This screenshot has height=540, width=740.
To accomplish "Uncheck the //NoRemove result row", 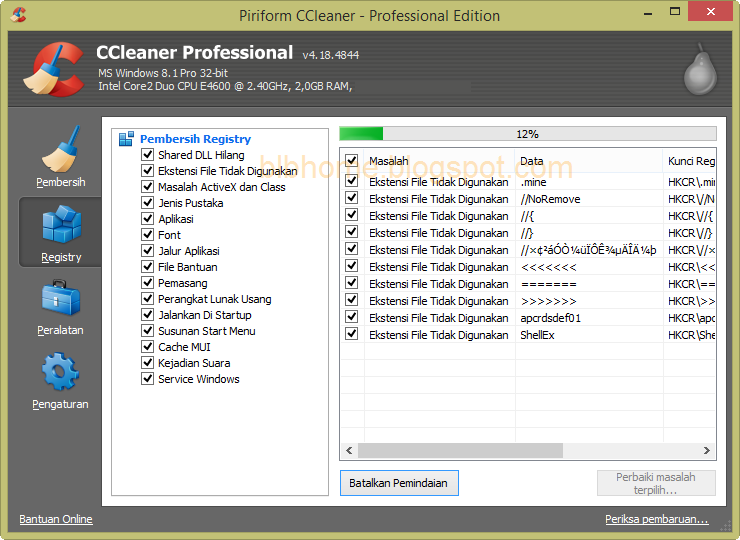I will (x=352, y=198).
